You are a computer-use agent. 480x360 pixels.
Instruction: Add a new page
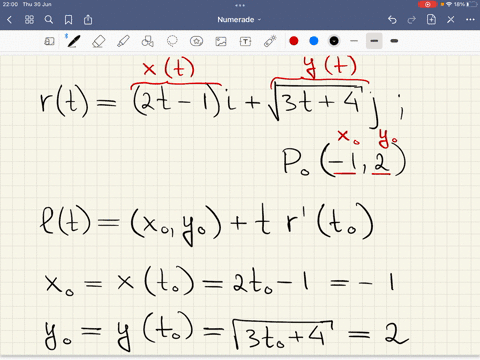(431, 19)
